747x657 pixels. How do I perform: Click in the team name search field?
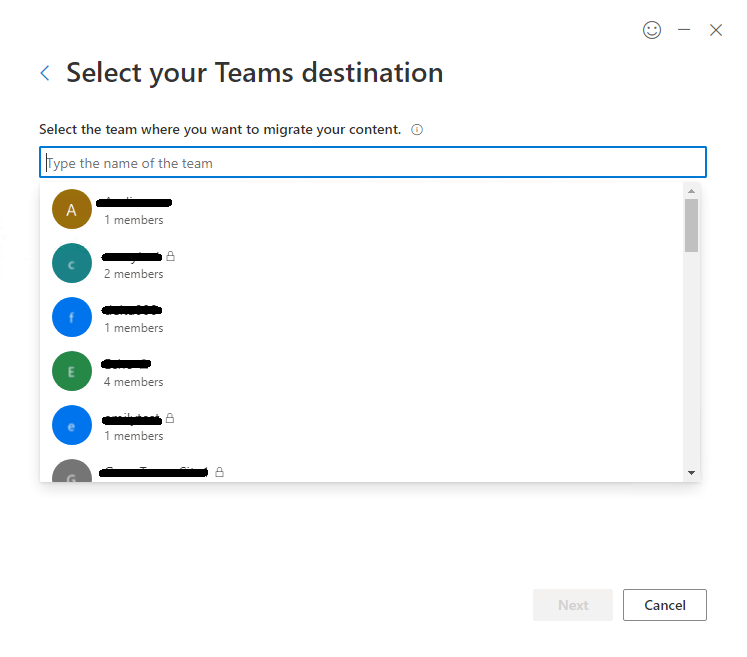373,162
